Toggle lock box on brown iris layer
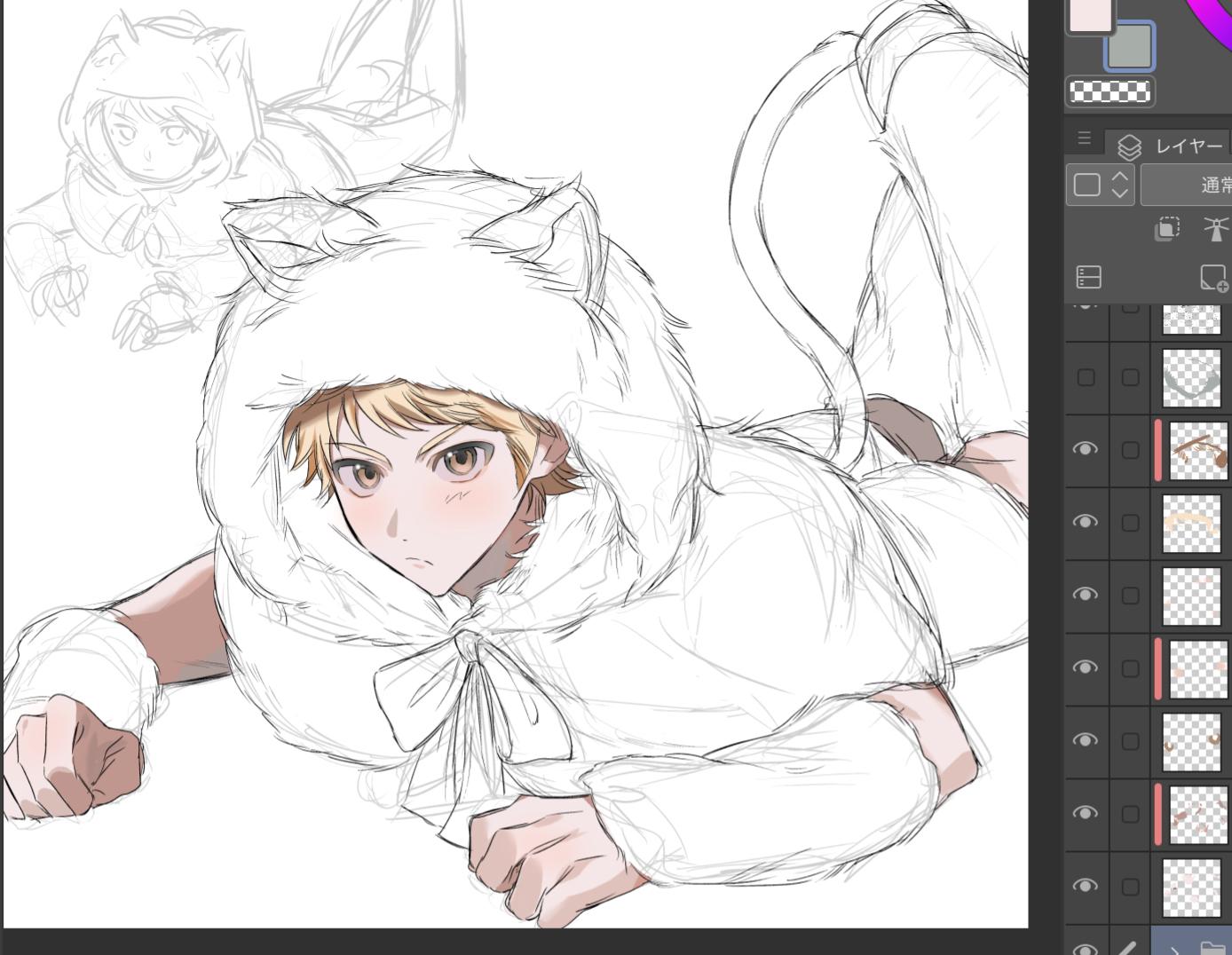 (1130, 741)
